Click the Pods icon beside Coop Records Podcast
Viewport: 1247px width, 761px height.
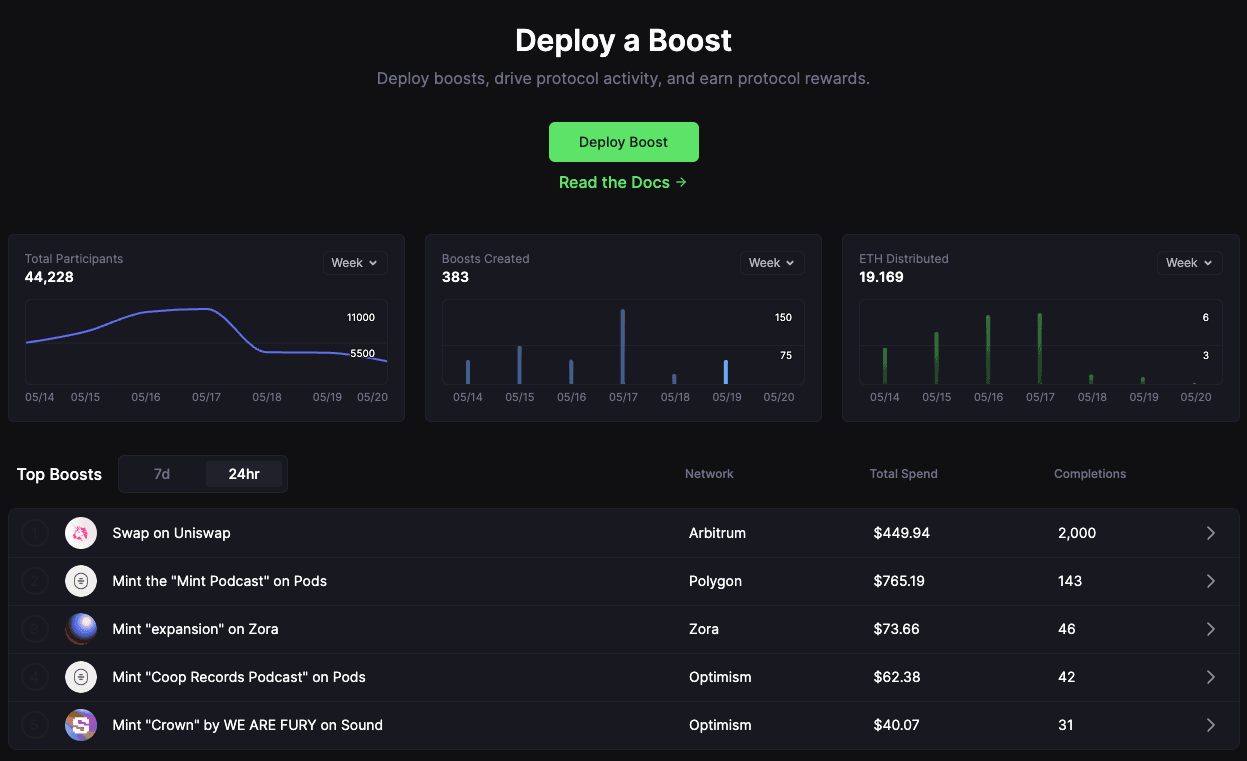click(81, 677)
